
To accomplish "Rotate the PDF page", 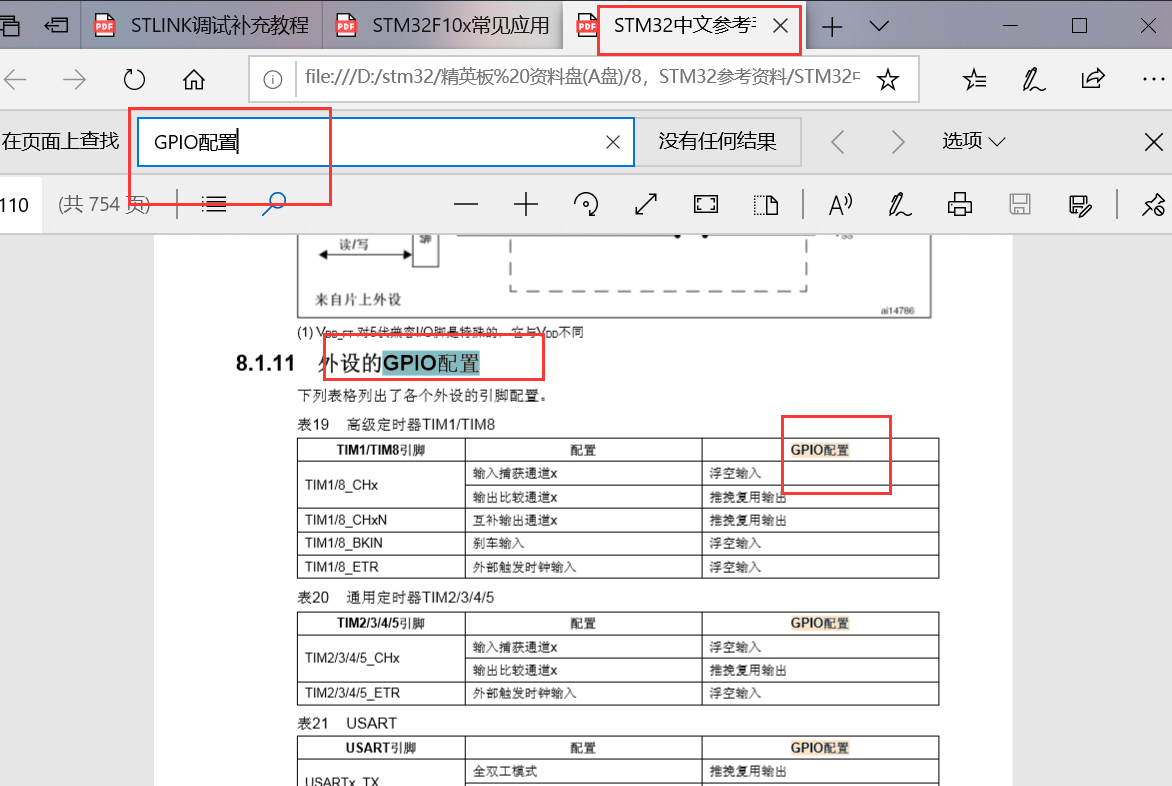I will click(x=586, y=204).
